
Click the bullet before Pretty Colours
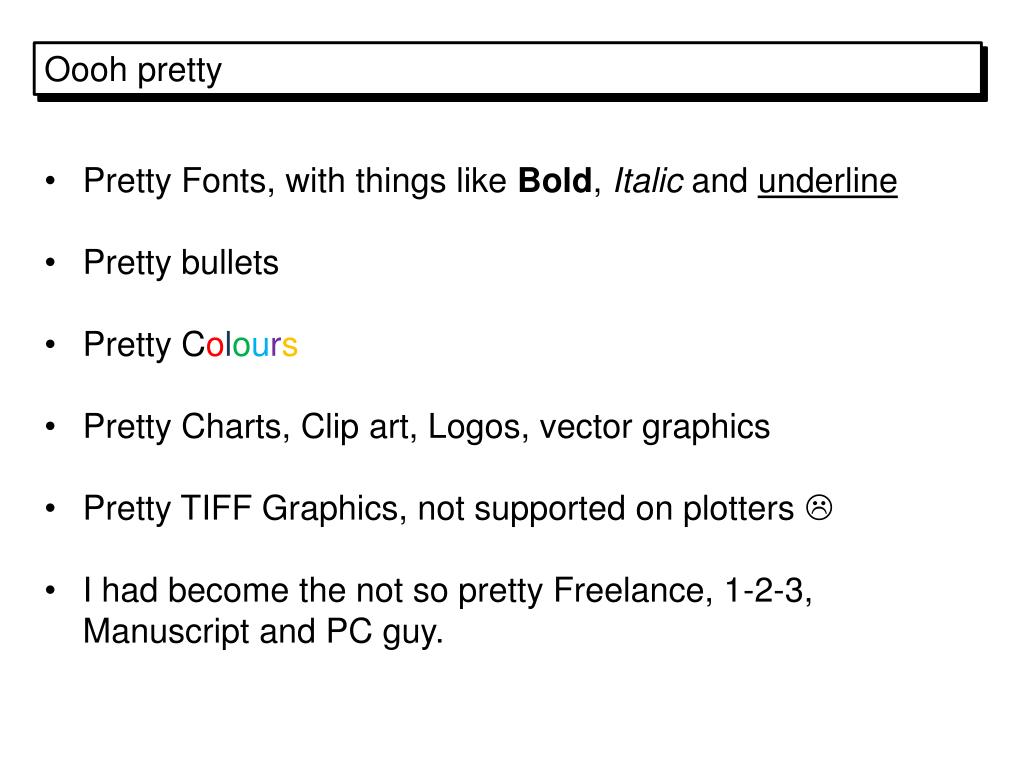(x=51, y=345)
